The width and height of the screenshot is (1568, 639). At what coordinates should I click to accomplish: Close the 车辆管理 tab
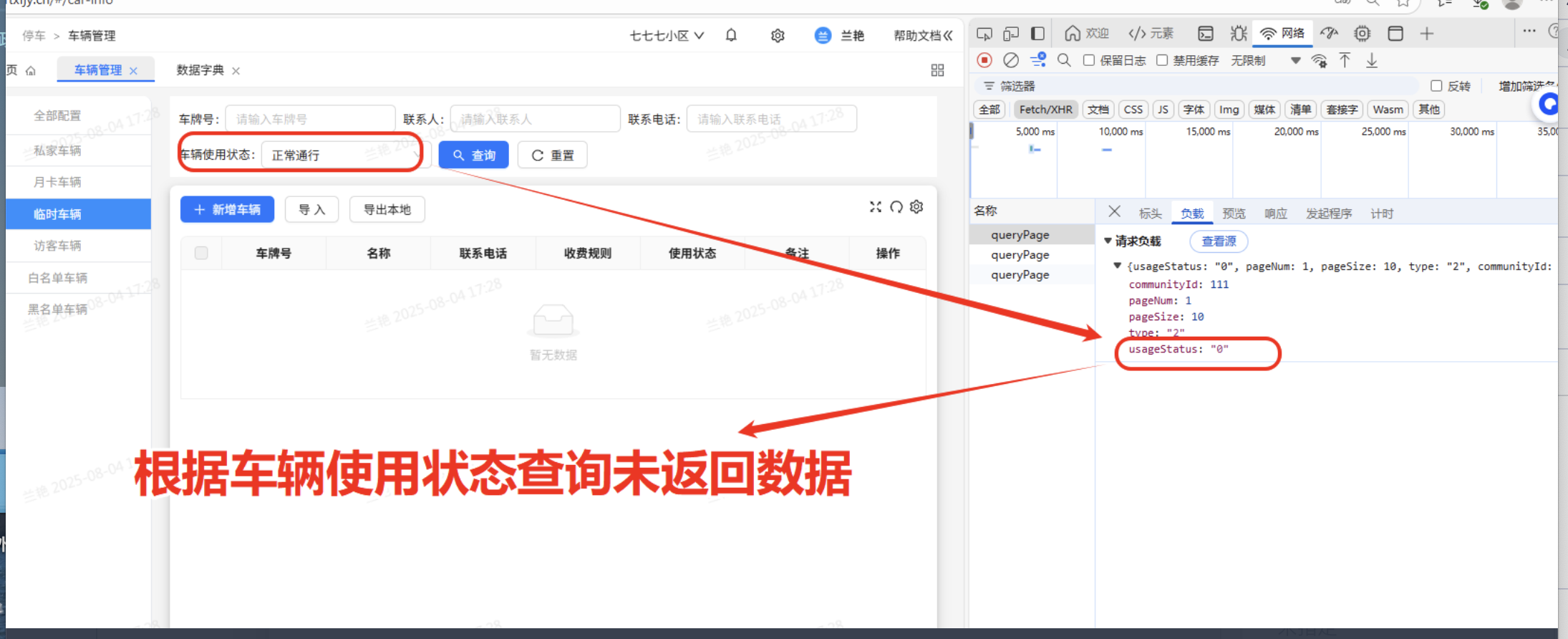(x=133, y=71)
